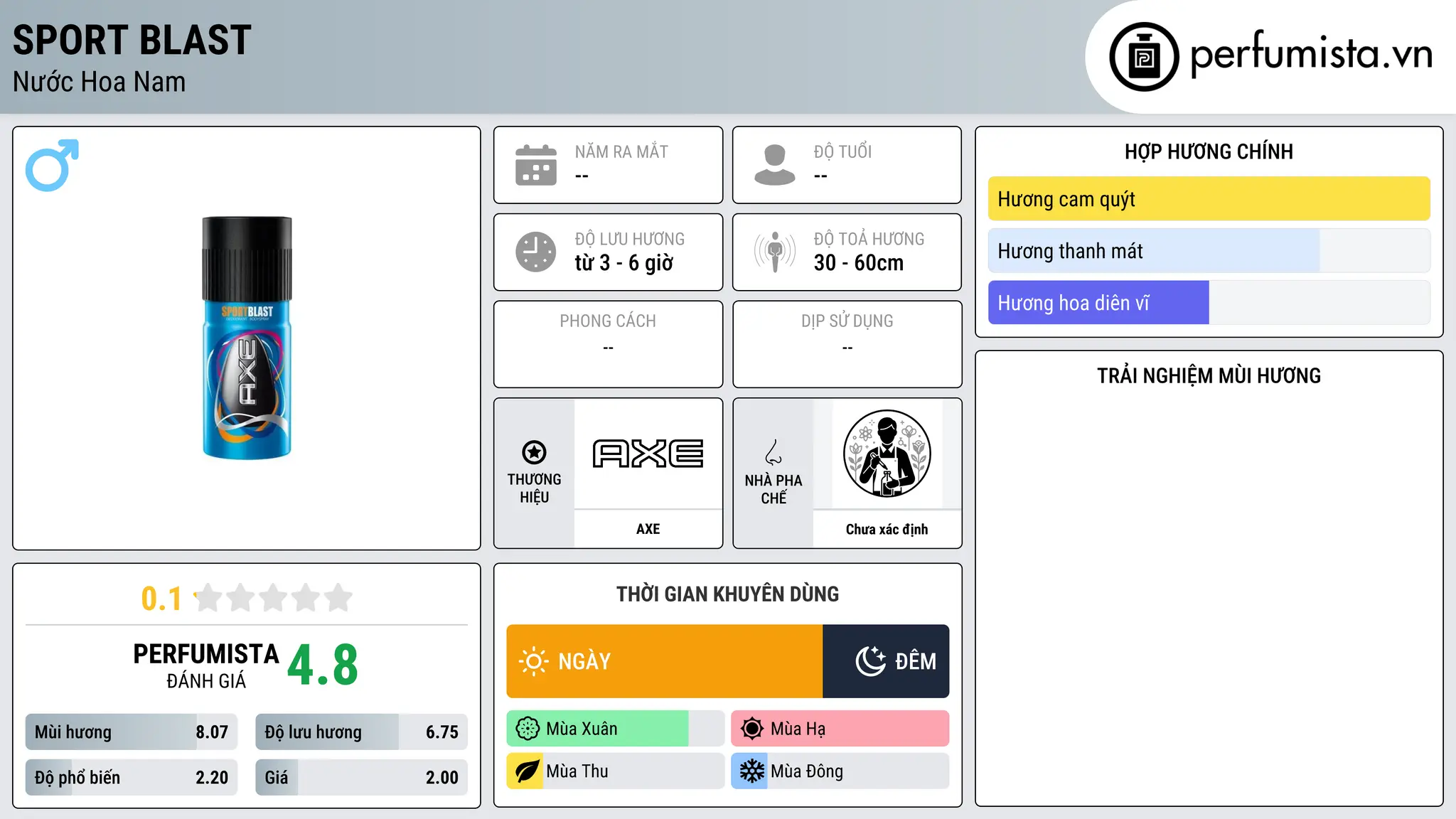
Task: Click the AXE brand logo
Action: (x=648, y=454)
